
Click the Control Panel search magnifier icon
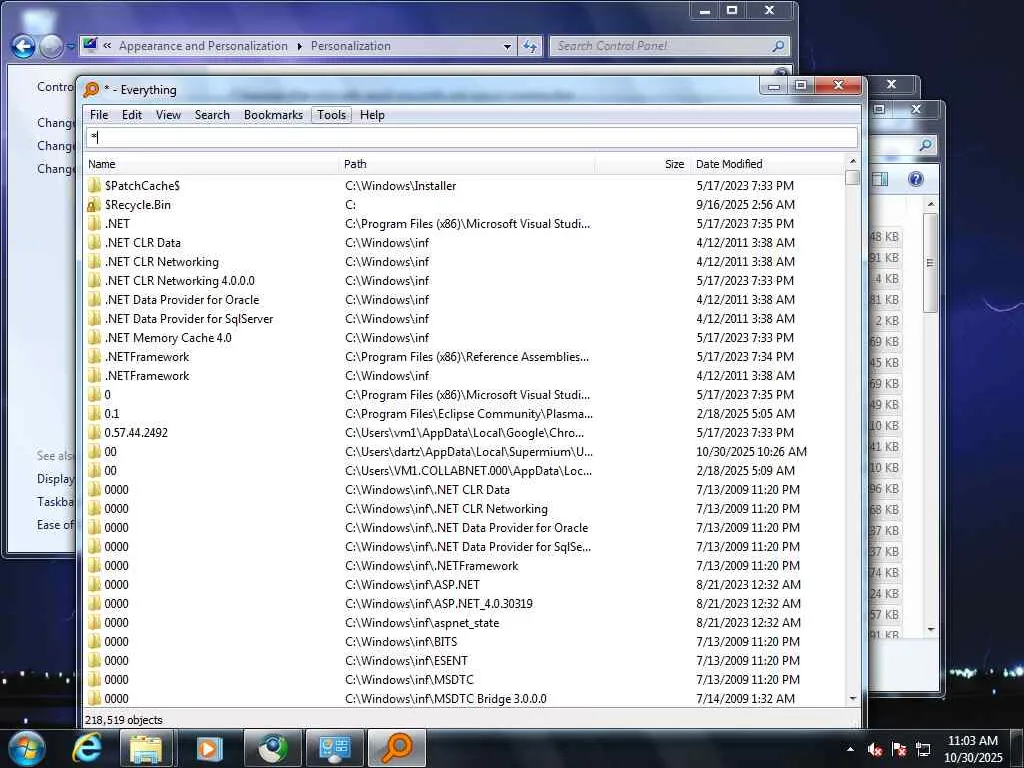pyautogui.click(x=778, y=46)
